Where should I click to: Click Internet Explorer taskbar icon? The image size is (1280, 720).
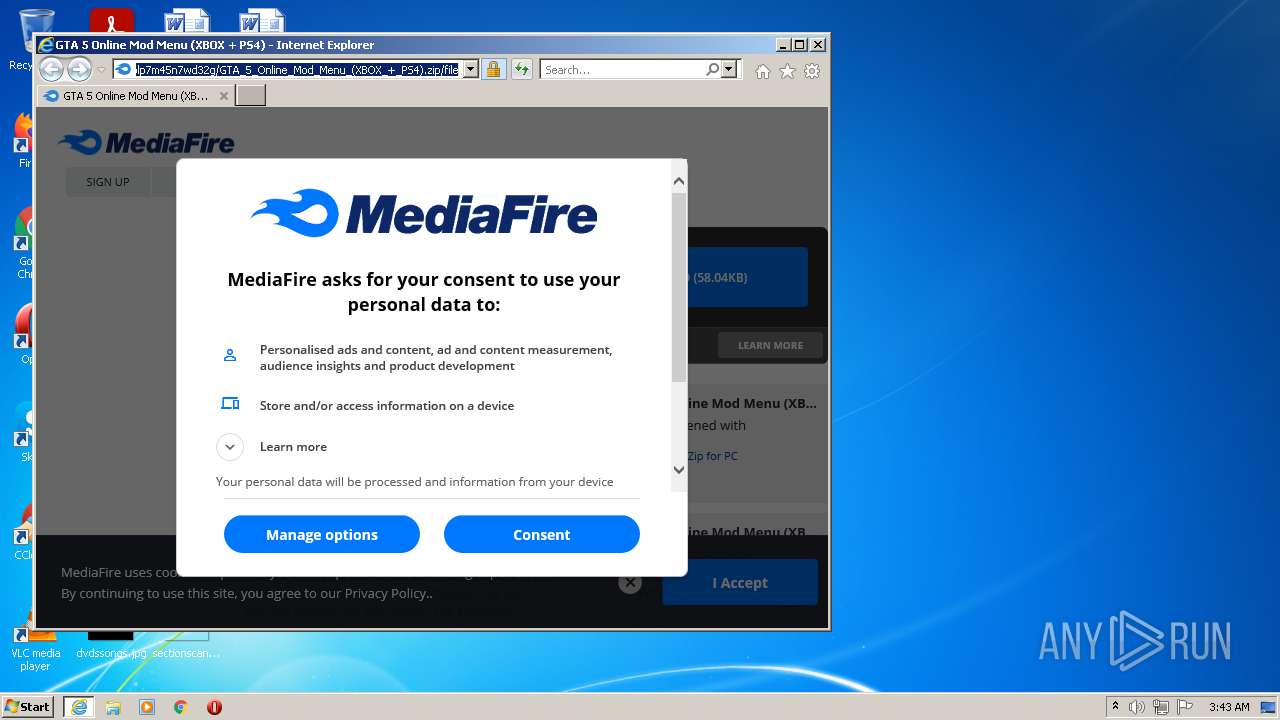click(79, 707)
